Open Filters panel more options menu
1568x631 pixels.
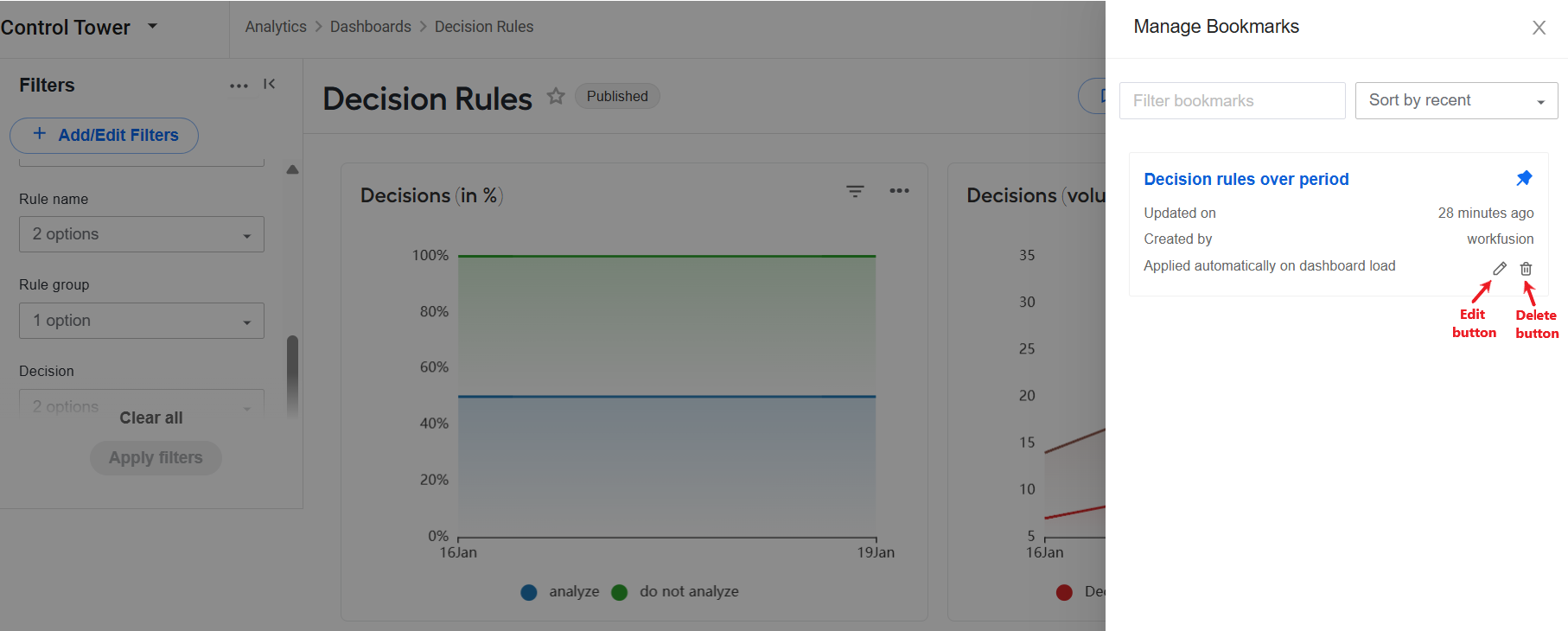tap(239, 86)
